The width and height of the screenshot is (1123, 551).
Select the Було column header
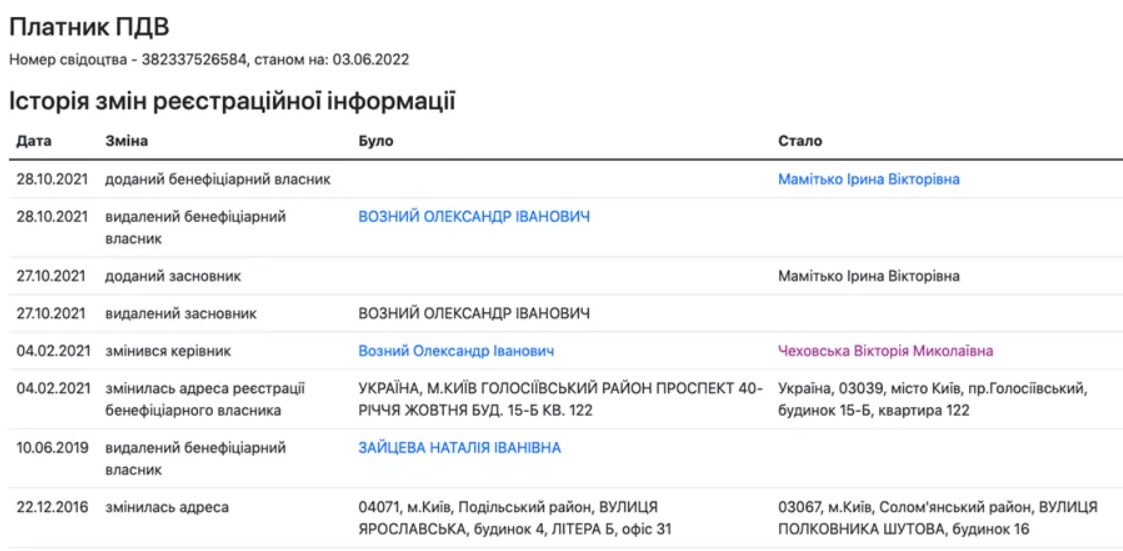click(376, 142)
